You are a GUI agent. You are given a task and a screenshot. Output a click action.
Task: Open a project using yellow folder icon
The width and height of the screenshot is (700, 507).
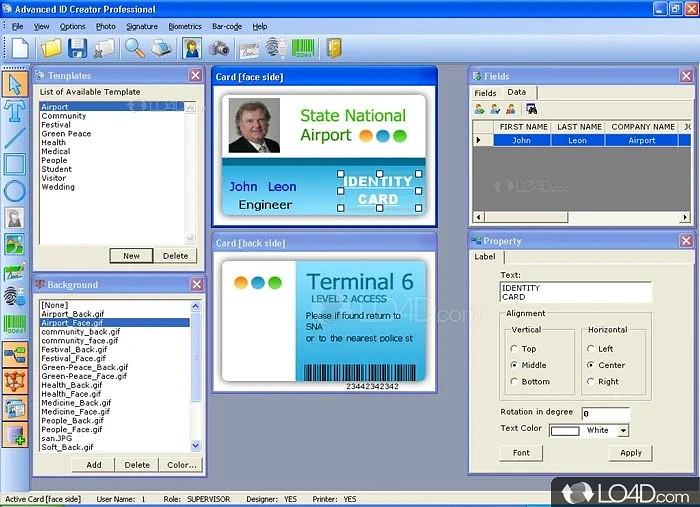coord(51,48)
